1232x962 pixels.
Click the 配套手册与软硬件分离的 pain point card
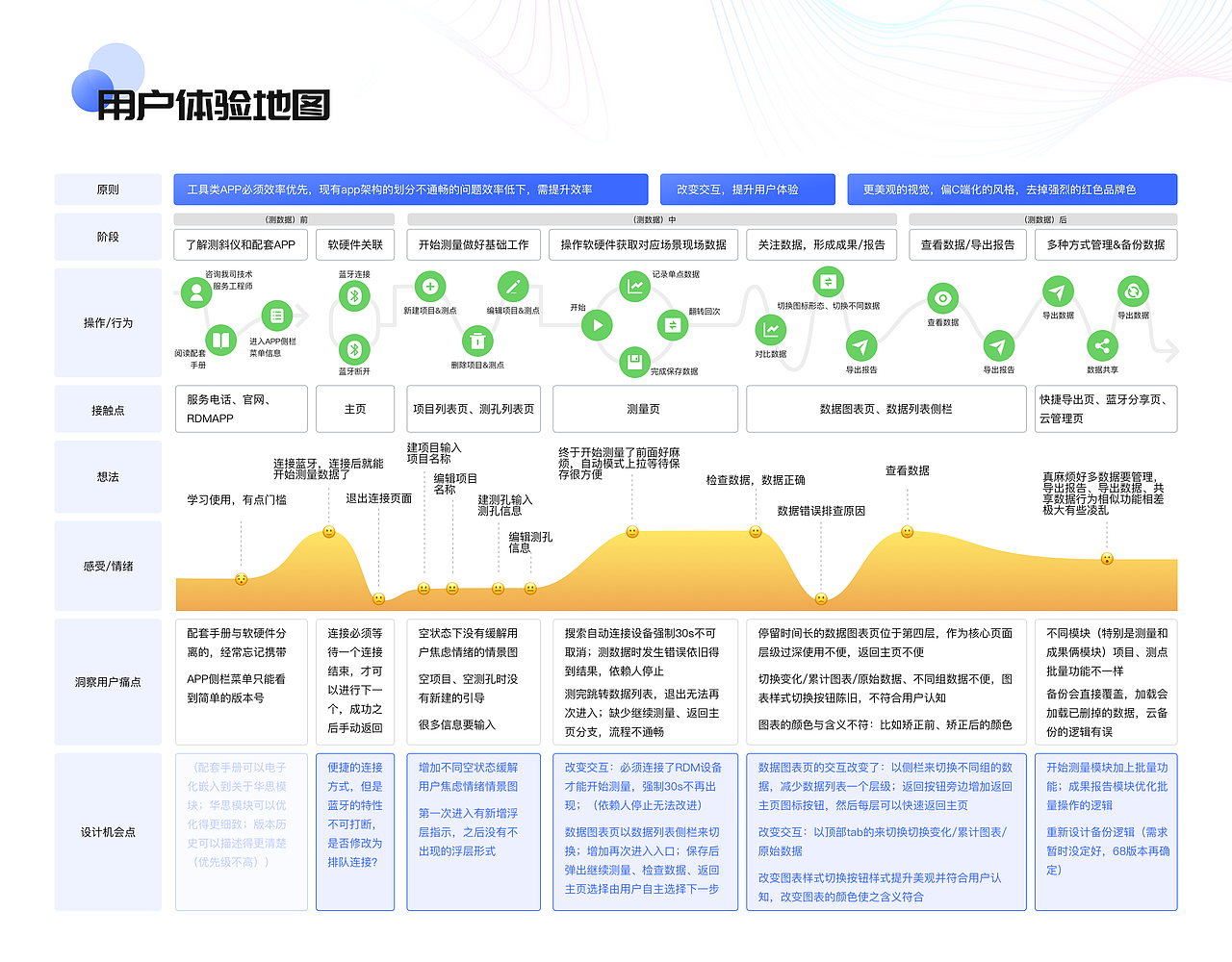pyautogui.click(x=242, y=682)
